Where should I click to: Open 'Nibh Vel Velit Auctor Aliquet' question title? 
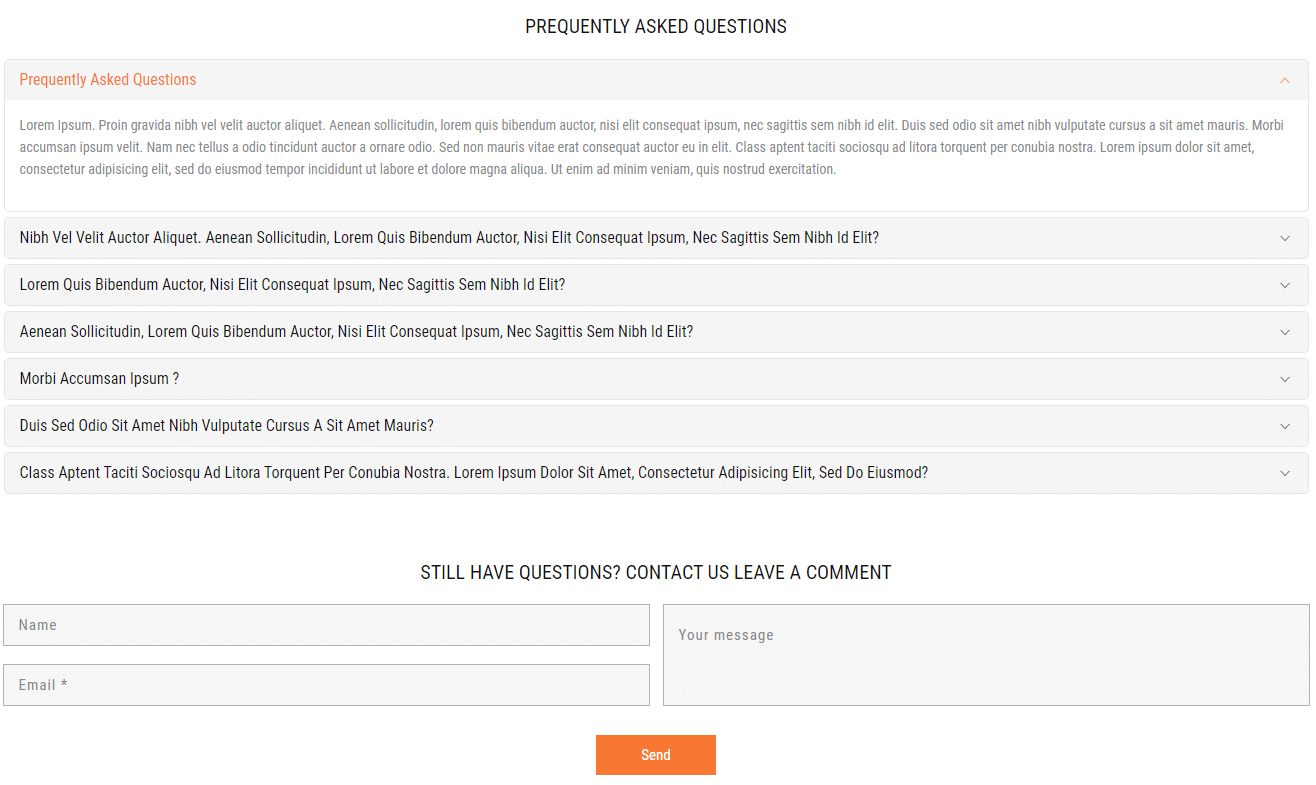449,238
